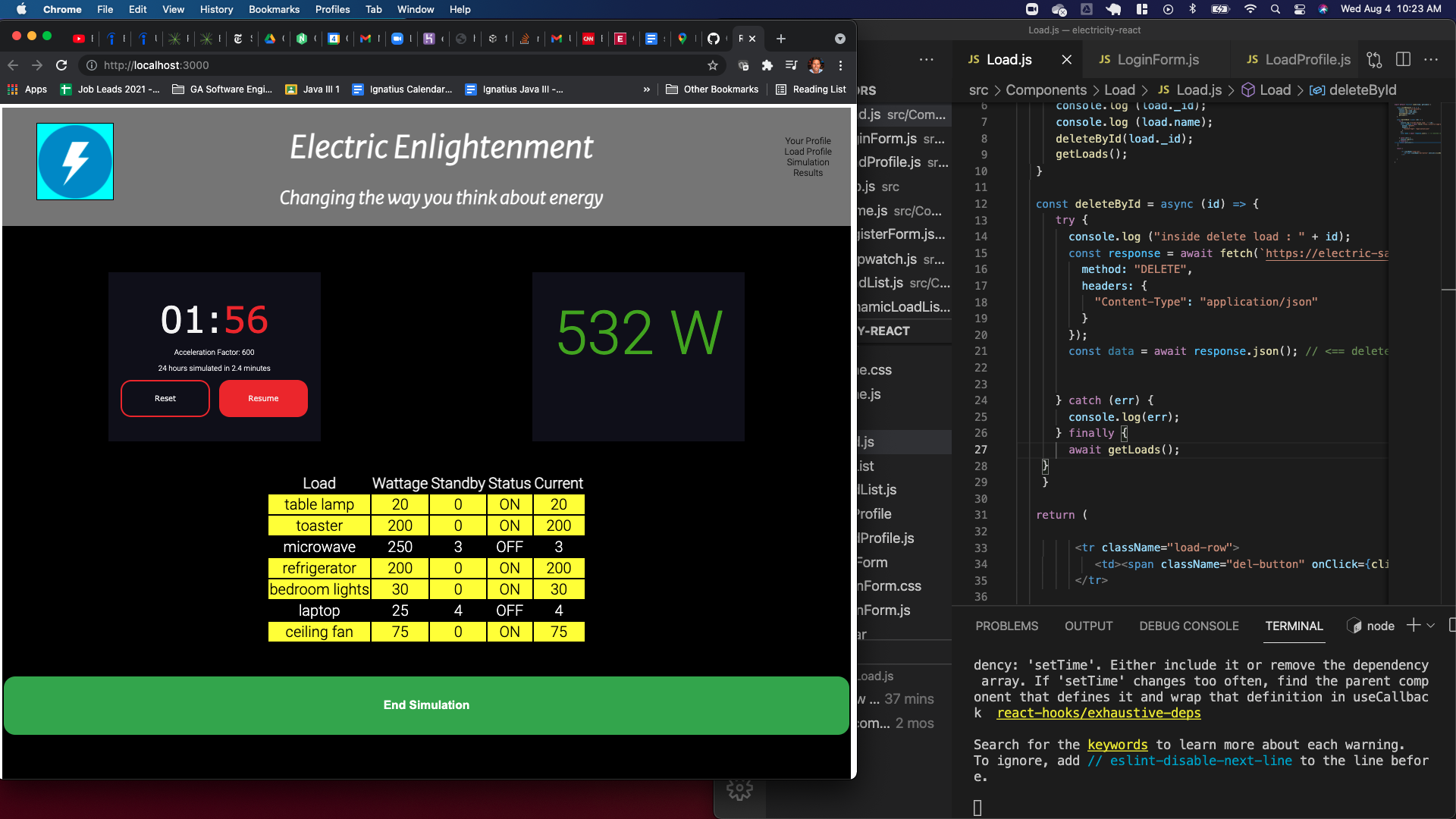Open the react-hooks/exhaustive-deps link in terminal
1456x819 pixels.
[1099, 713]
